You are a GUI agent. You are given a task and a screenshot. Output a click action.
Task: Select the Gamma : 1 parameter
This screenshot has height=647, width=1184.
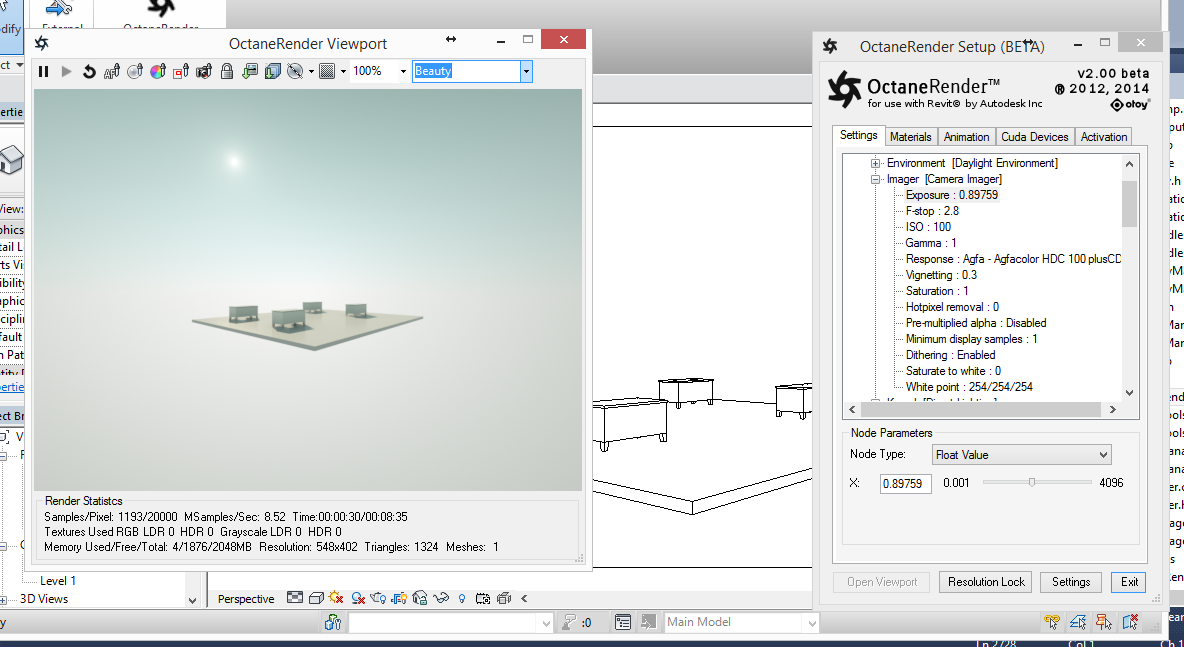(x=931, y=243)
